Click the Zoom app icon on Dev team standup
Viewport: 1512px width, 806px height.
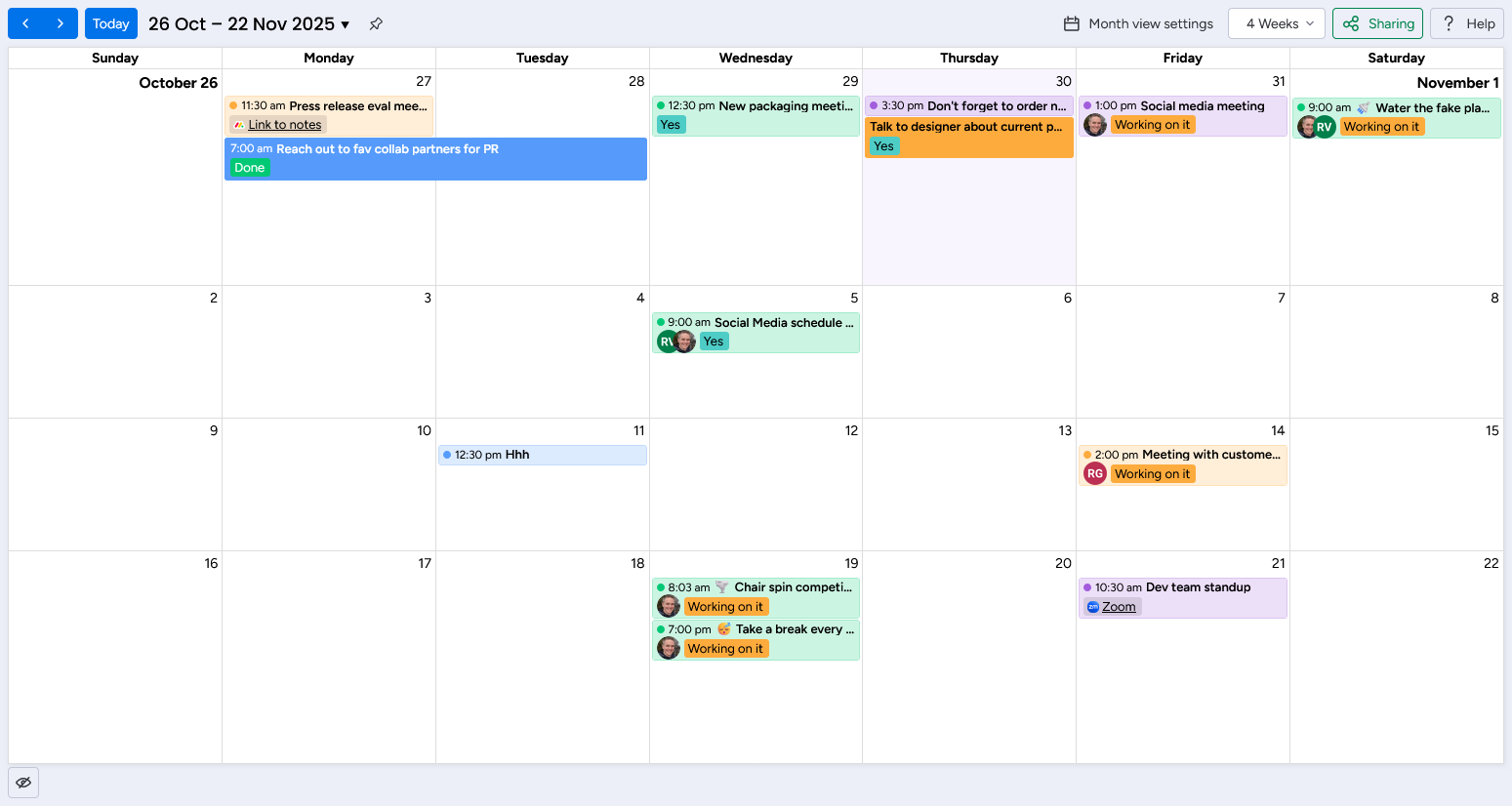[1092, 606]
